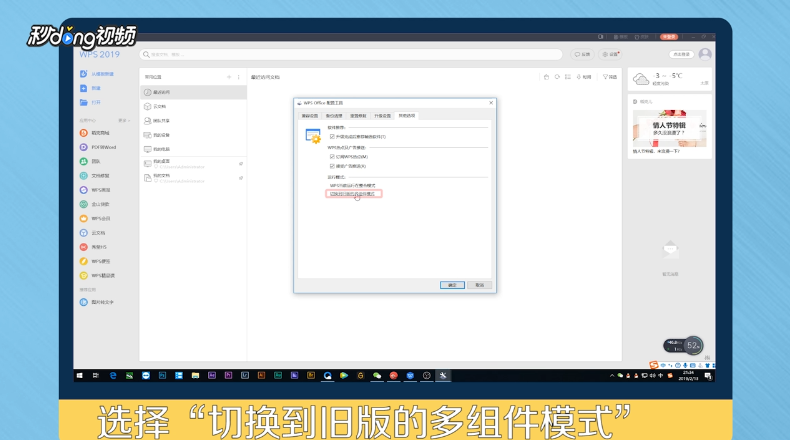Open 我的文档 folder entry
790x440 pixels.
[x=193, y=178]
